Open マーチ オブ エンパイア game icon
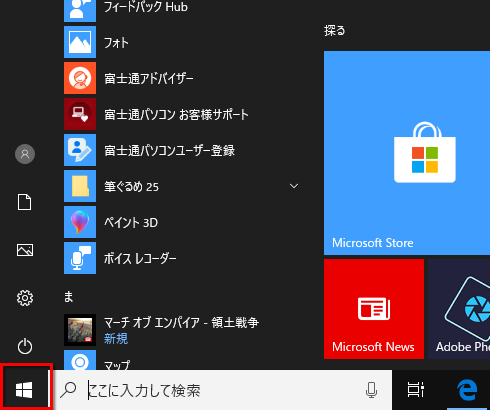The image size is (490, 410). point(80,330)
